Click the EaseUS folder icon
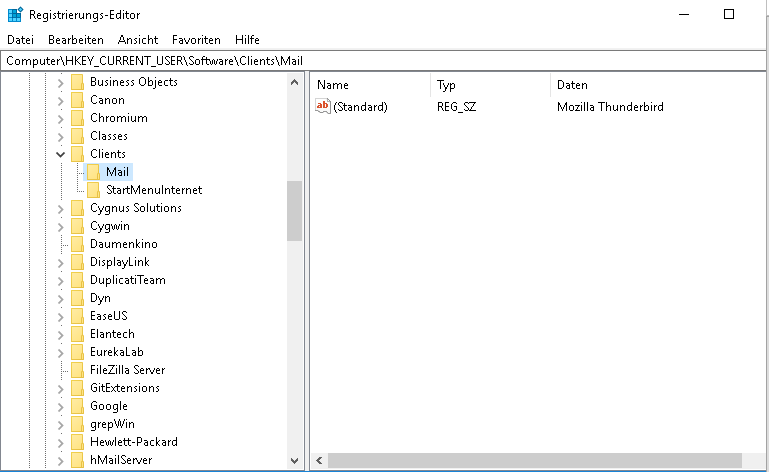 pyautogui.click(x=77, y=316)
